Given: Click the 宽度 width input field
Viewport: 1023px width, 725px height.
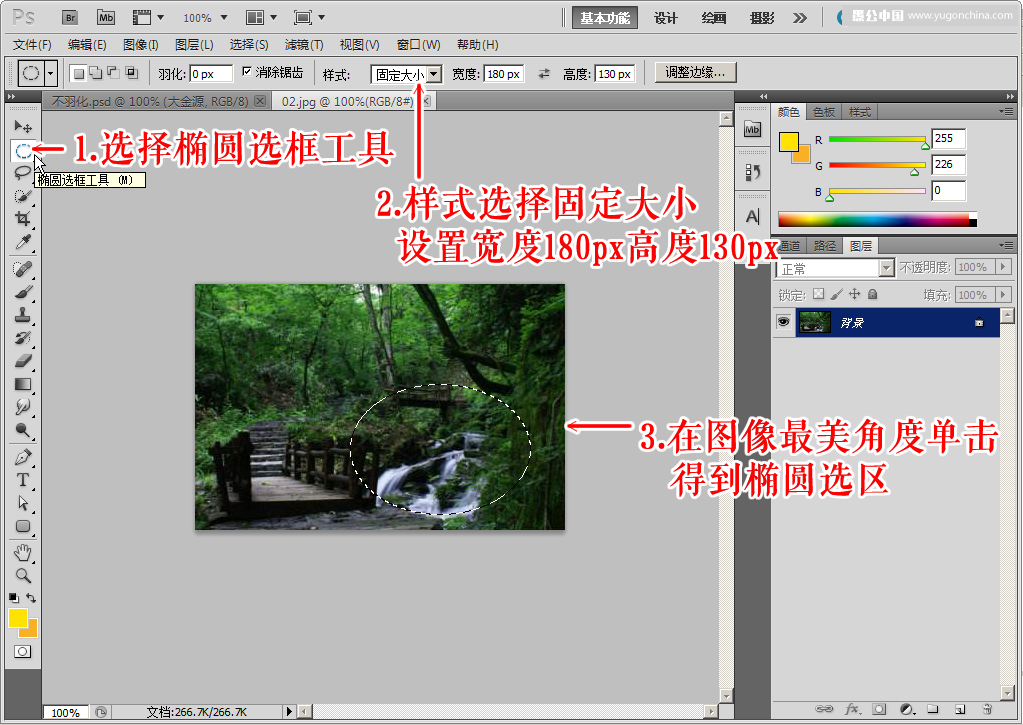Looking at the screenshot, I should [504, 74].
